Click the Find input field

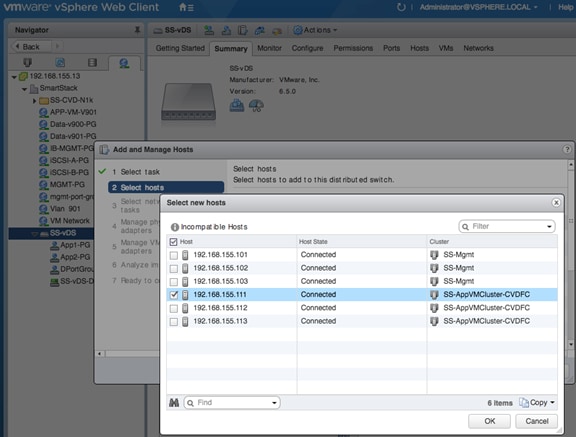tap(232, 403)
